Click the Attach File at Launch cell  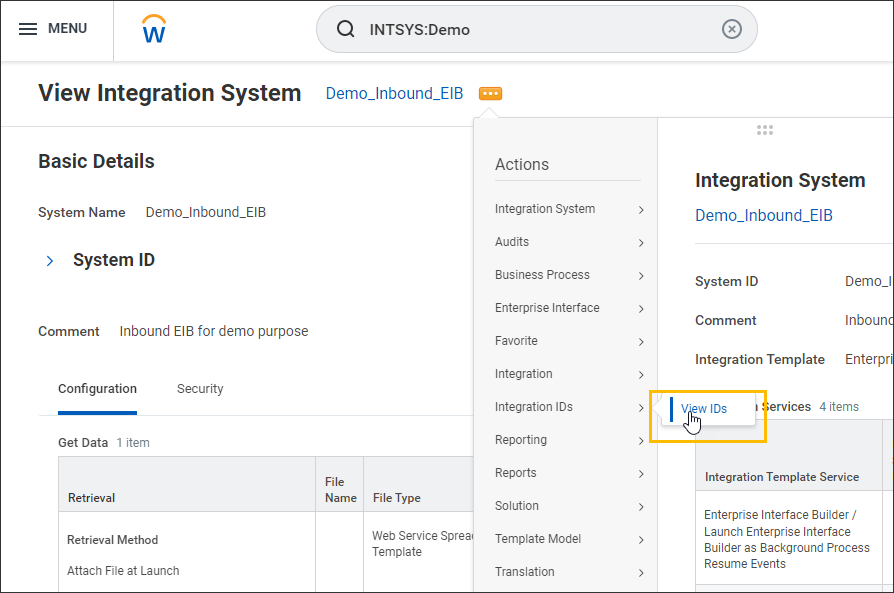click(123, 571)
